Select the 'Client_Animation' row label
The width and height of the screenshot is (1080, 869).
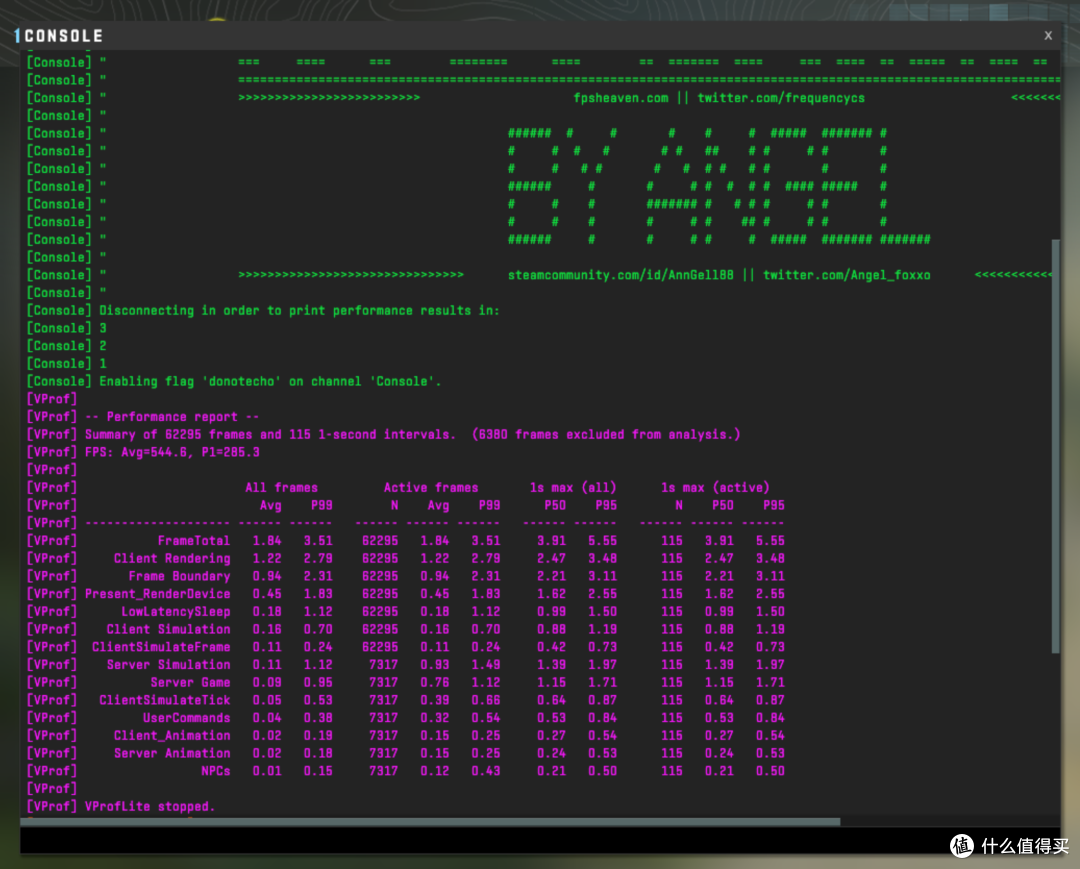coord(172,736)
